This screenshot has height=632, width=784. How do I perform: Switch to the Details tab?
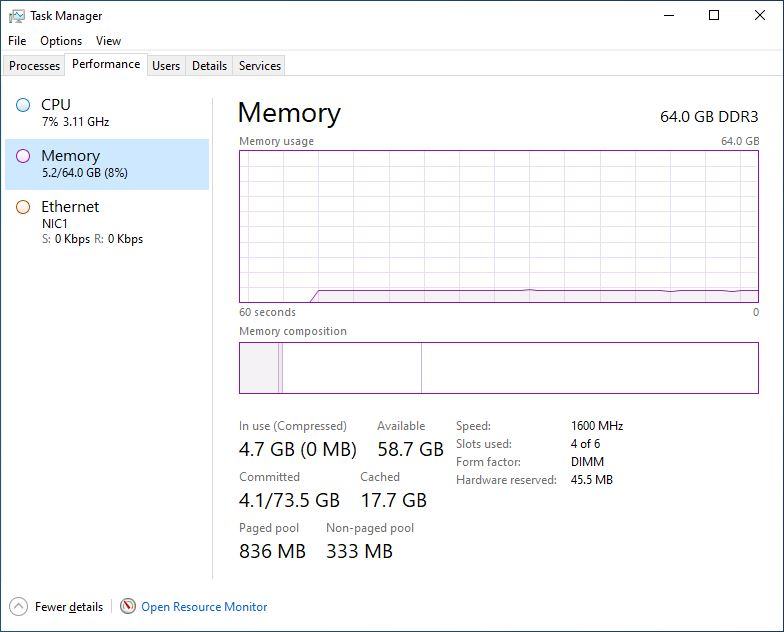click(x=209, y=66)
